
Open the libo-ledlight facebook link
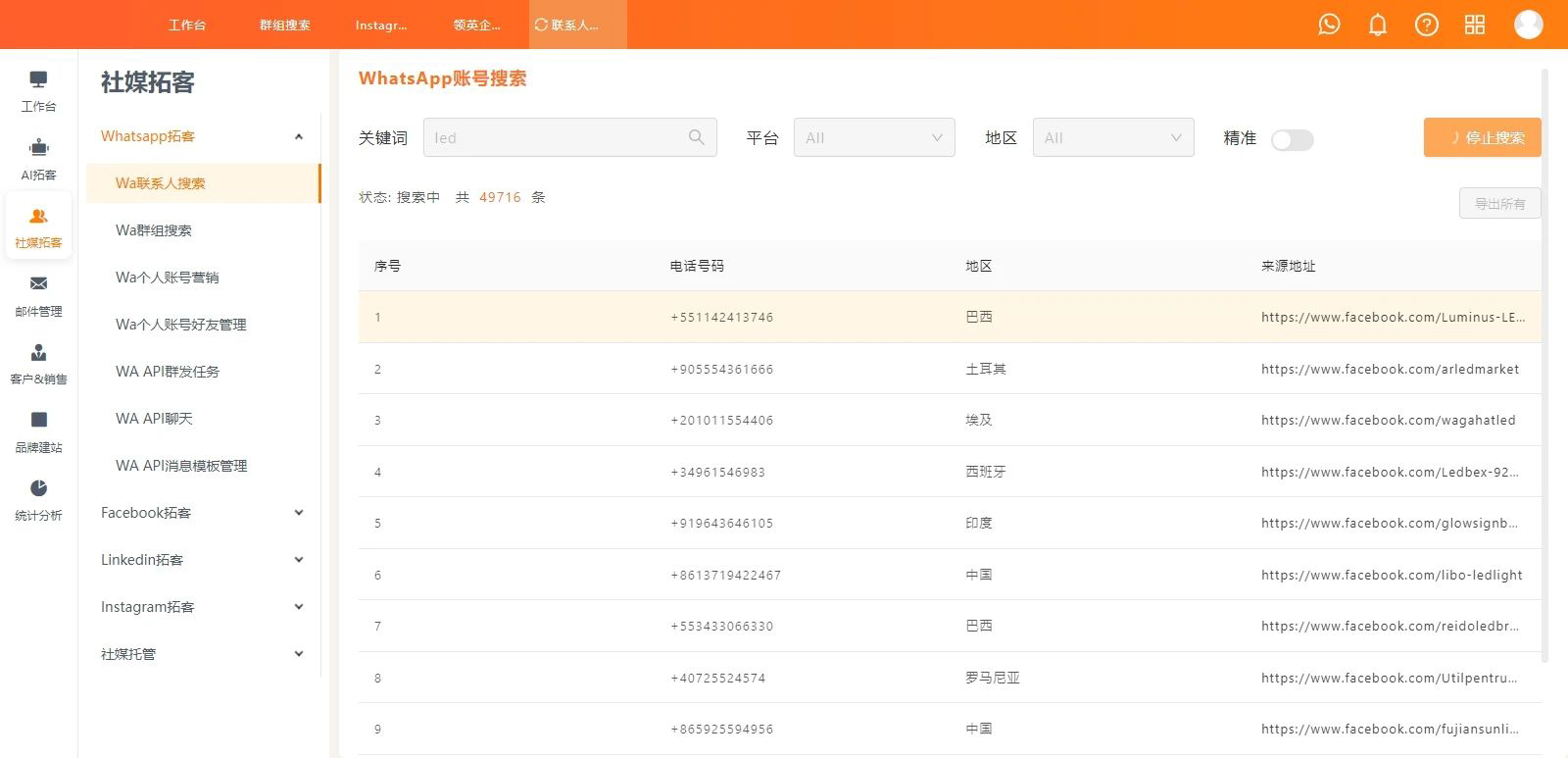tap(1392, 575)
